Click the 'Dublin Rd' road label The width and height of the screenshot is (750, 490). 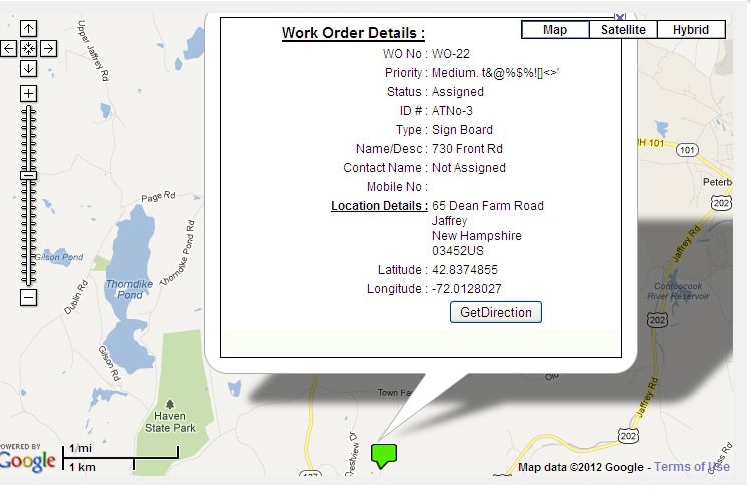[x=76, y=297]
